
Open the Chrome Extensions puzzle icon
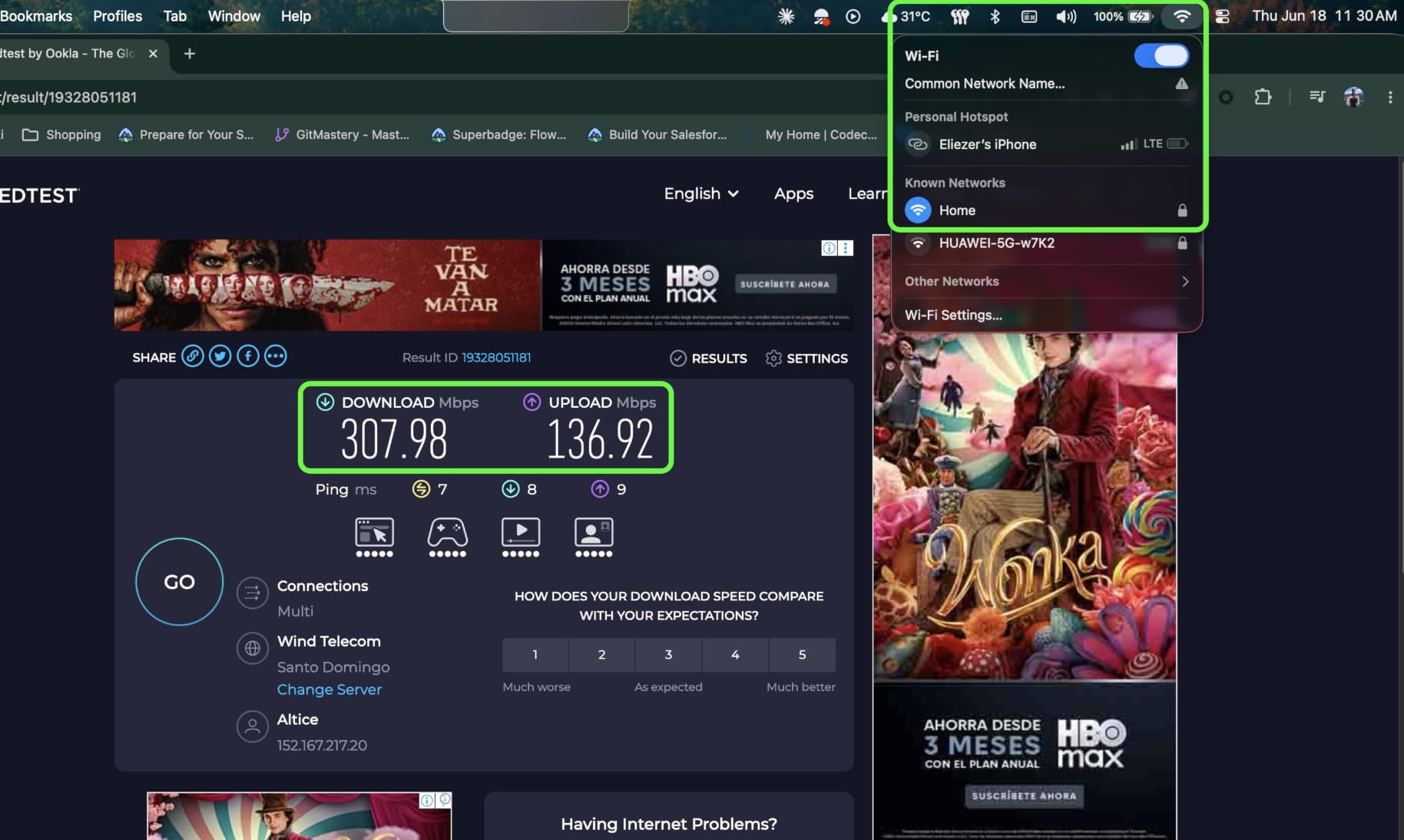point(1263,97)
